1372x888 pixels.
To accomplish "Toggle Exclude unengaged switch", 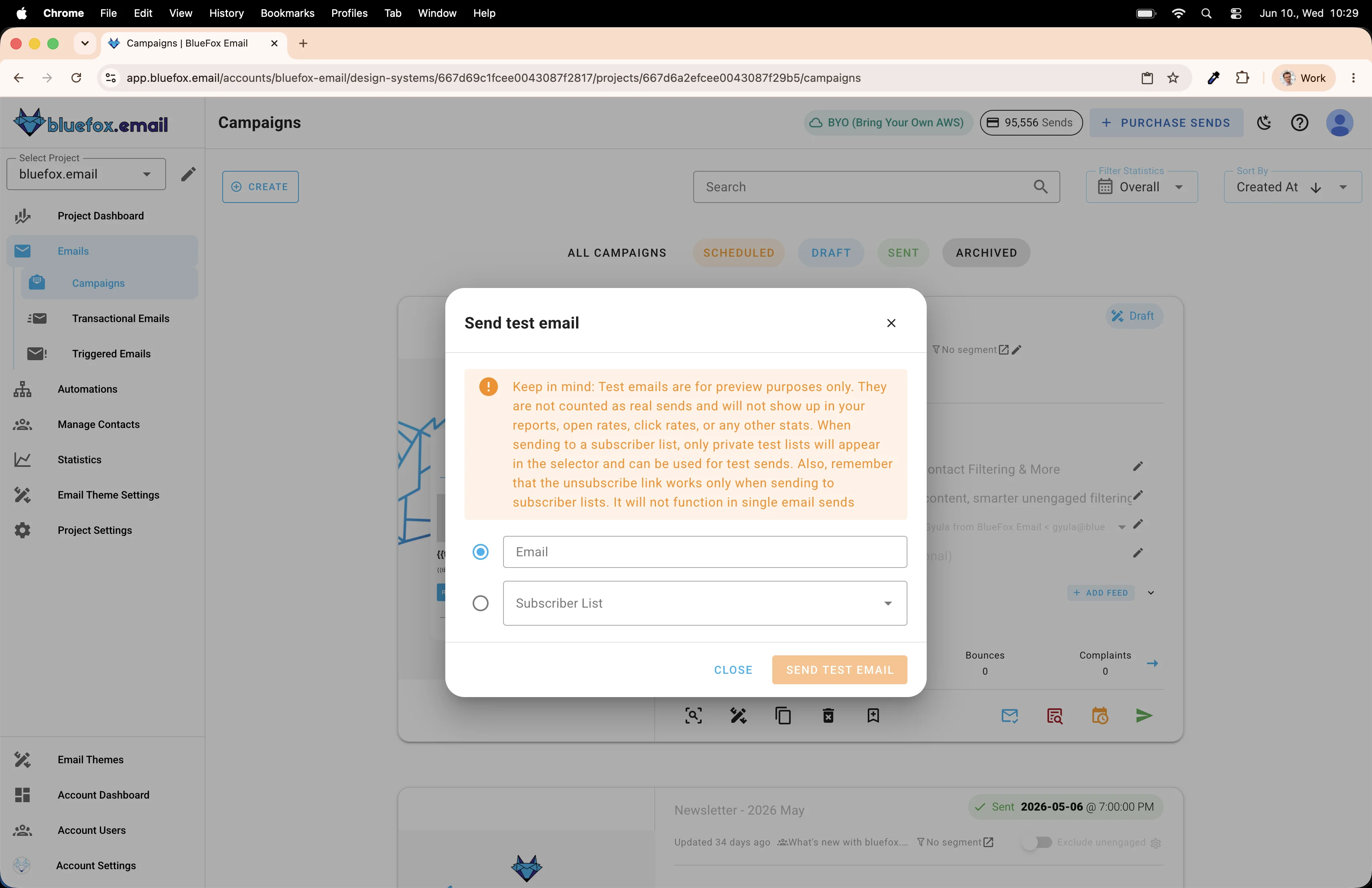I will 1037,842.
